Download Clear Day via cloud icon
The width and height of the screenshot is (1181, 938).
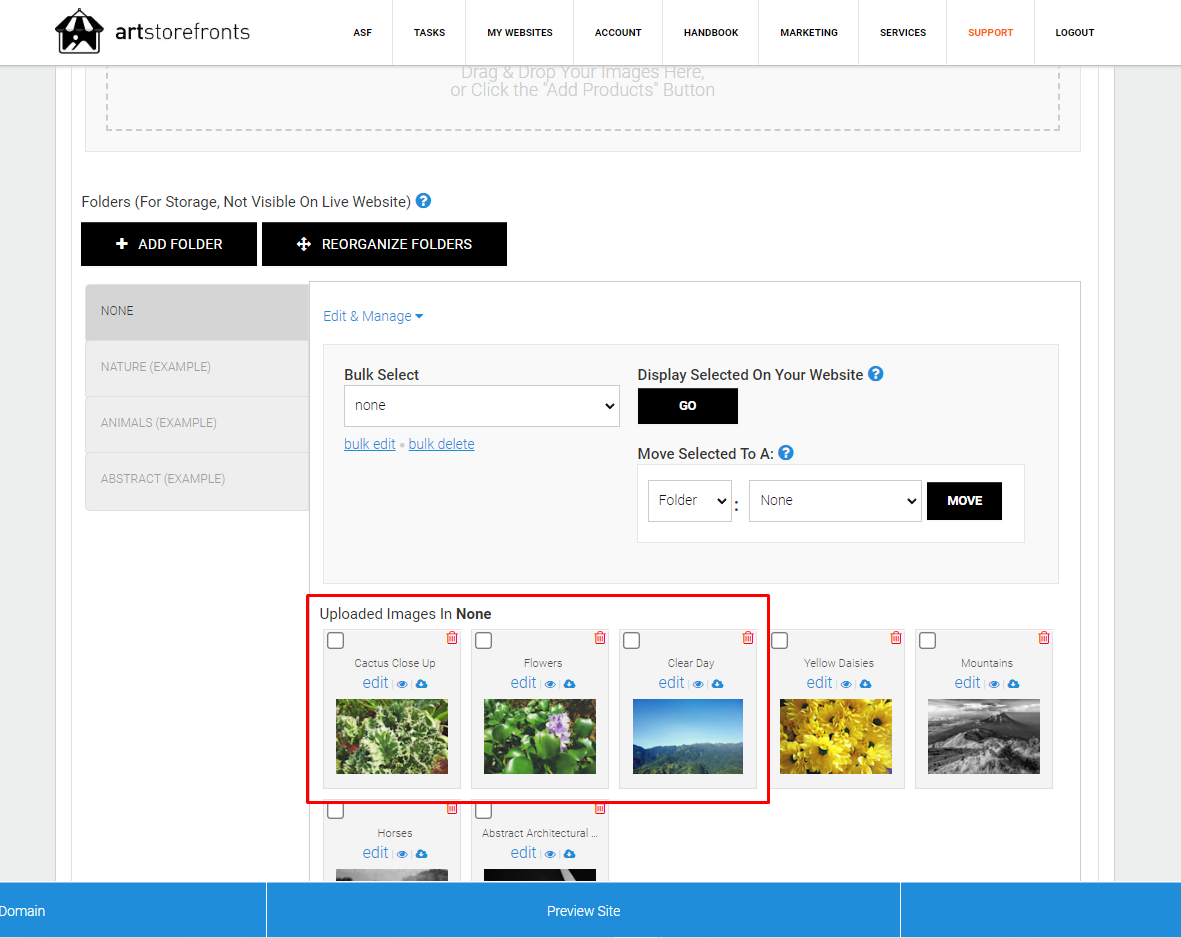718,684
